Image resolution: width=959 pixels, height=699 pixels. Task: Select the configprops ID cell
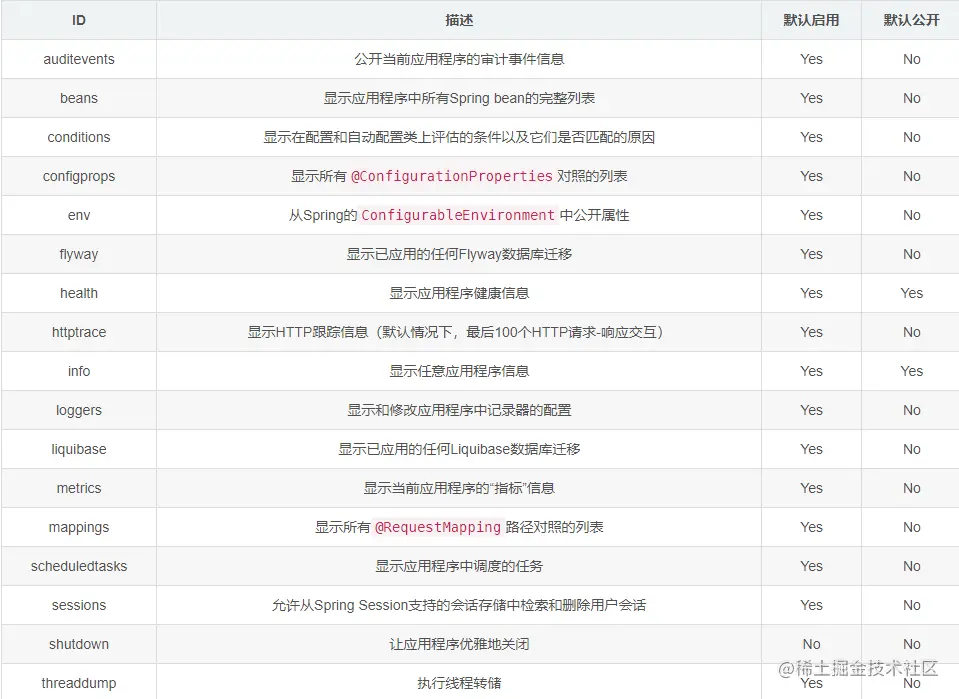pyautogui.click(x=79, y=177)
